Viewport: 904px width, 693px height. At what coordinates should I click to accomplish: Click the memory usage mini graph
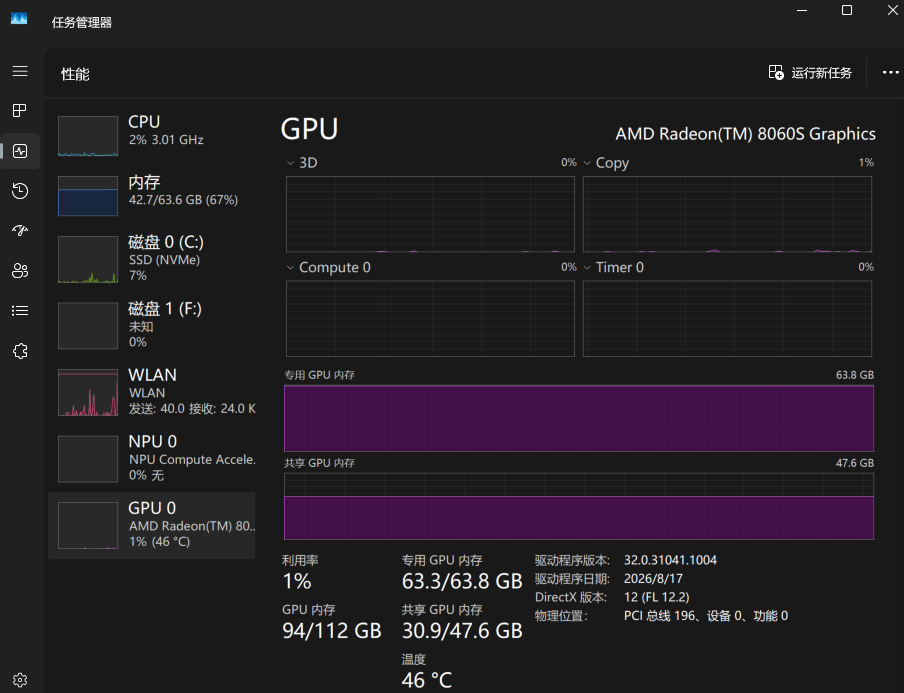pyautogui.click(x=88, y=196)
